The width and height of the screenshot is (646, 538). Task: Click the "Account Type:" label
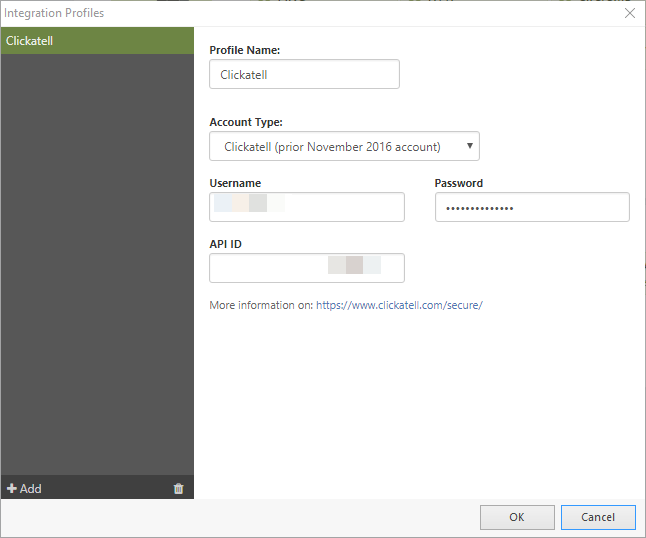[x=246, y=122]
